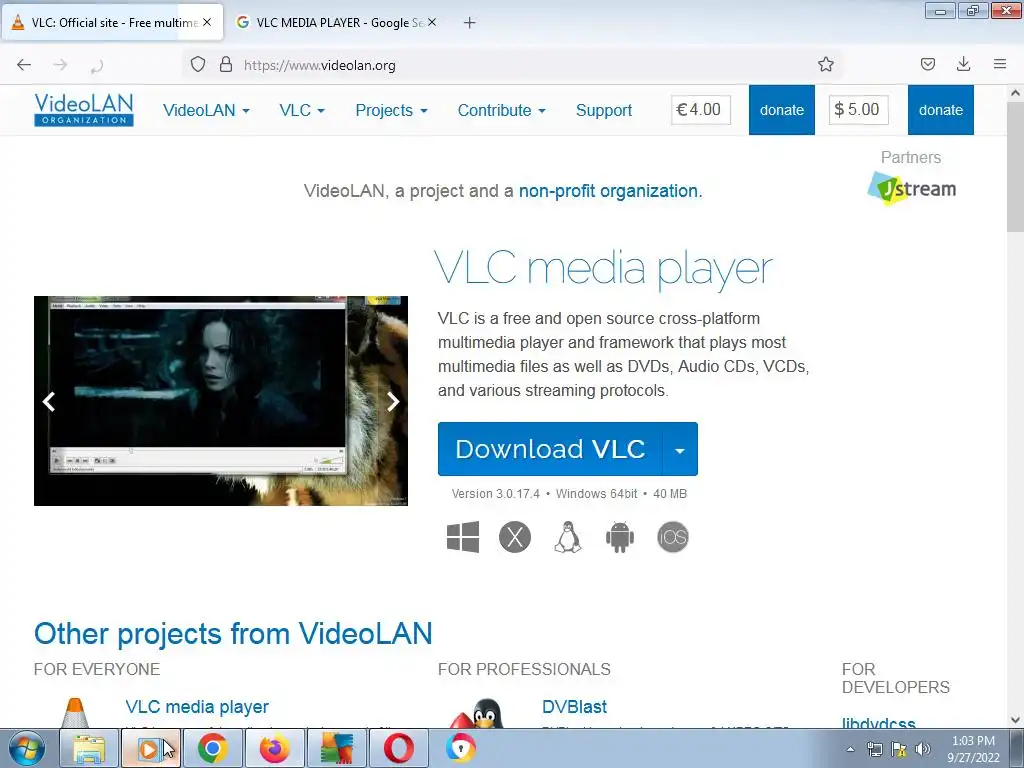Open the VLC media player project link
This screenshot has width=1024, height=768.
pyautogui.click(x=197, y=707)
